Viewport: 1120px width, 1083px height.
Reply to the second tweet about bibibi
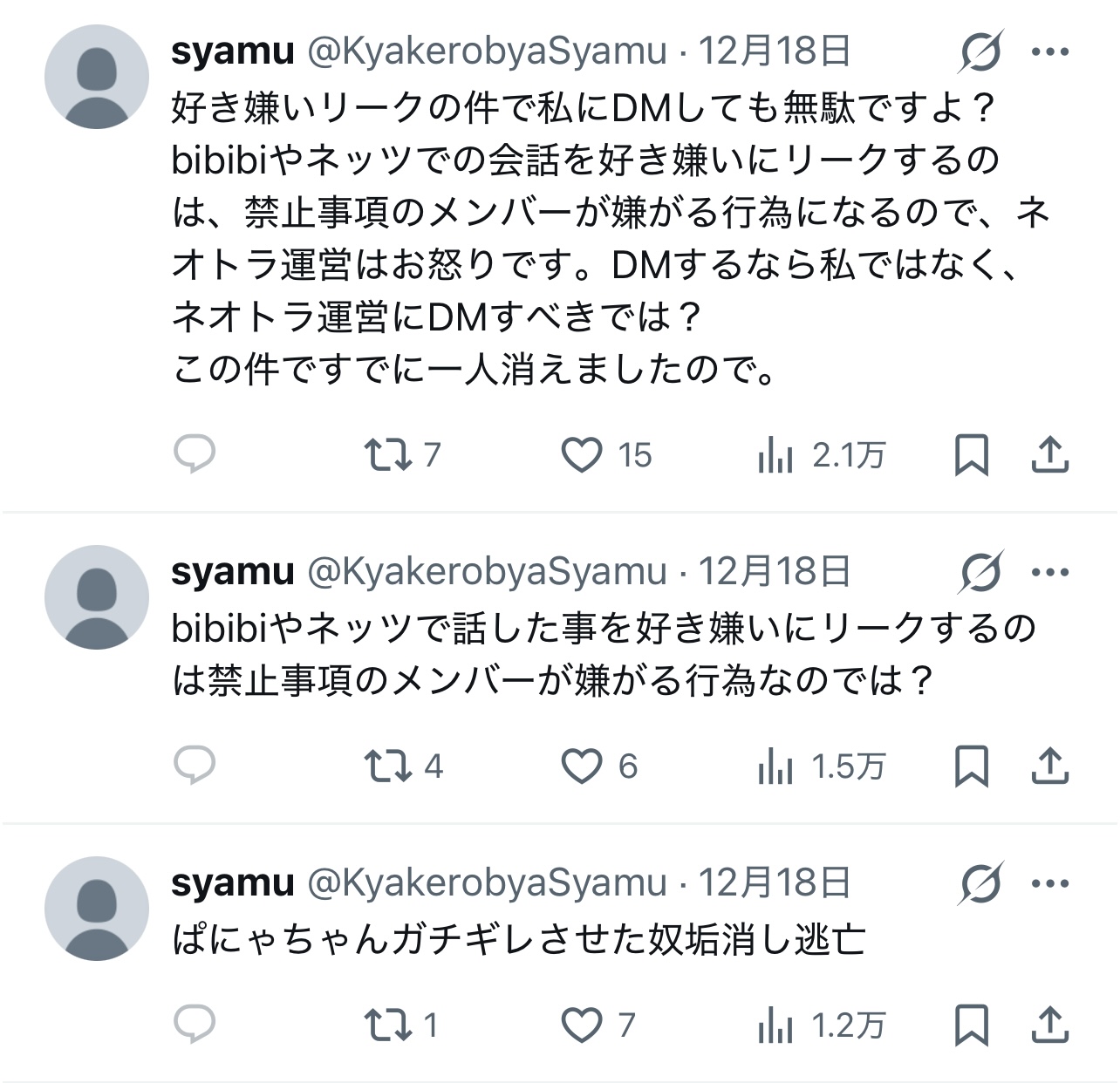tap(195, 766)
